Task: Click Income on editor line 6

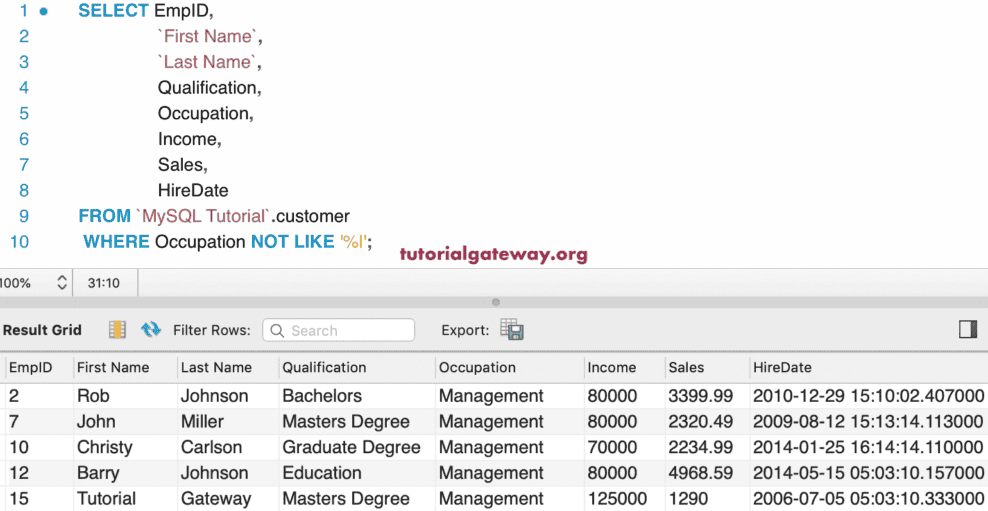Action: pyautogui.click(x=187, y=139)
